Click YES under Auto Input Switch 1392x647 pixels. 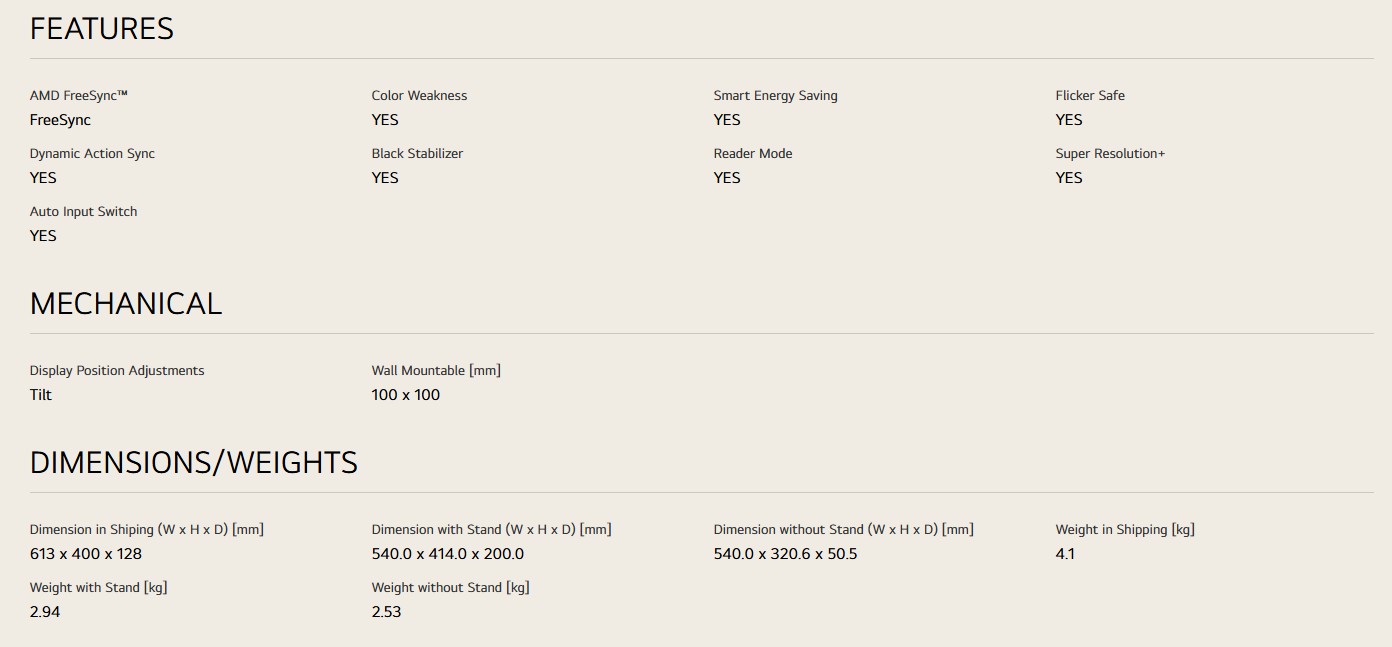tap(43, 236)
